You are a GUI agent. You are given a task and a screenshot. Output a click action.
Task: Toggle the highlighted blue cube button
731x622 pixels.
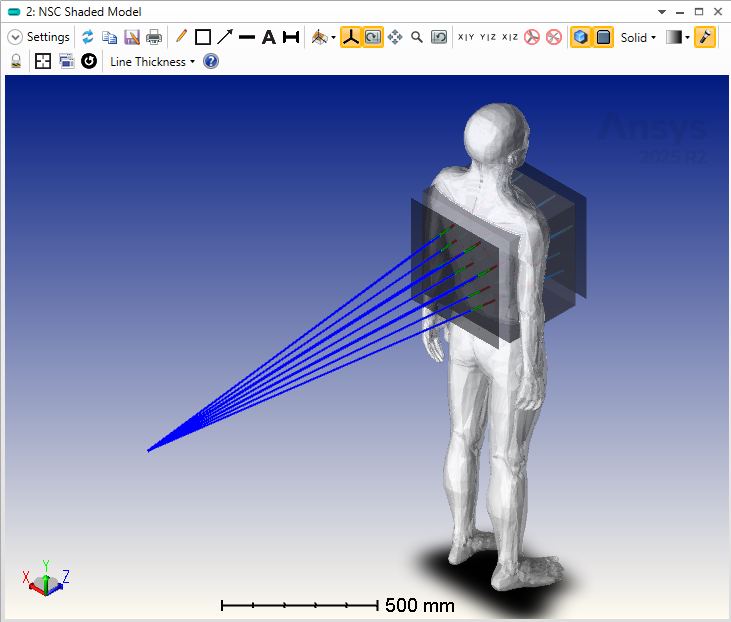tap(580, 37)
